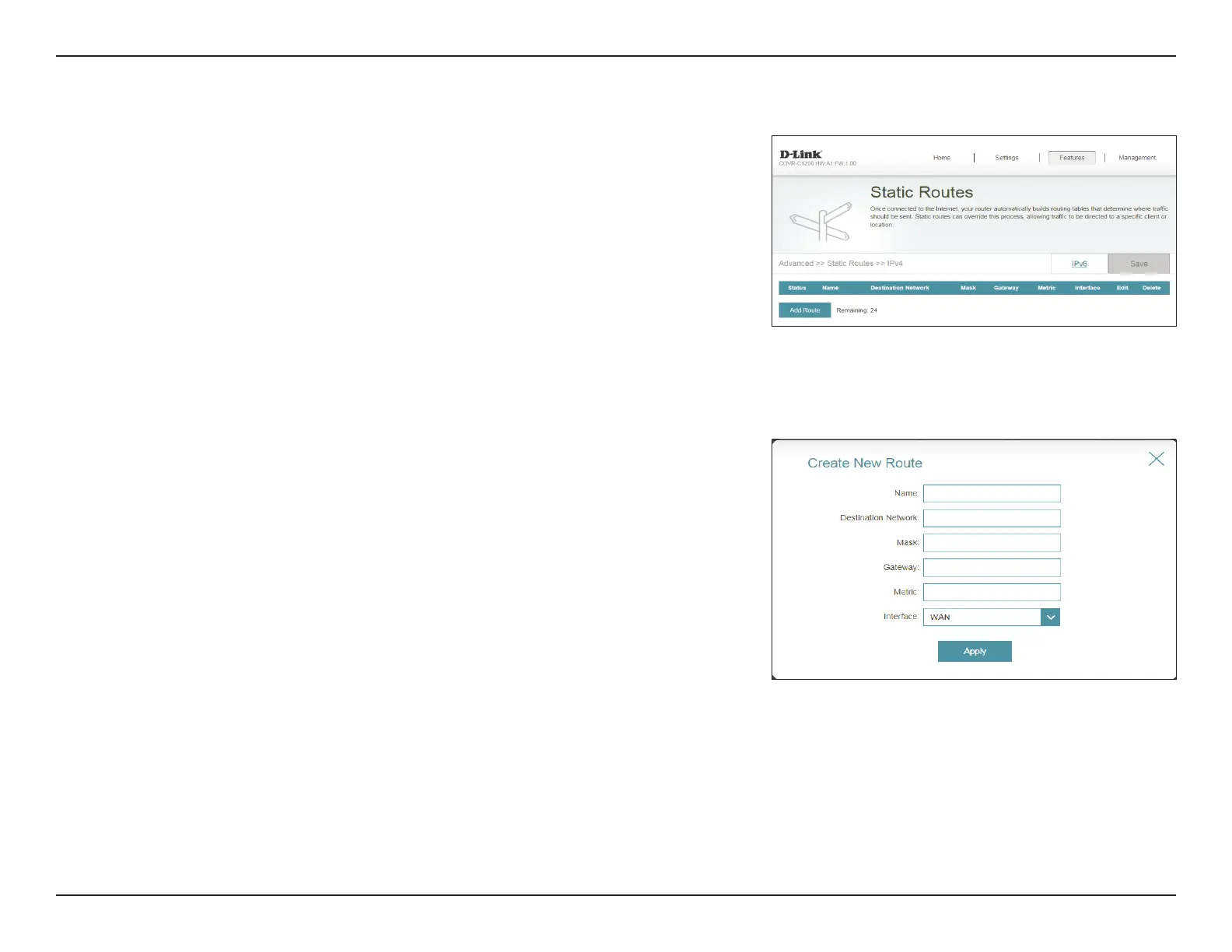The width and height of the screenshot is (1232, 952).
Task: Click the Mask column header
Action: tap(968, 288)
